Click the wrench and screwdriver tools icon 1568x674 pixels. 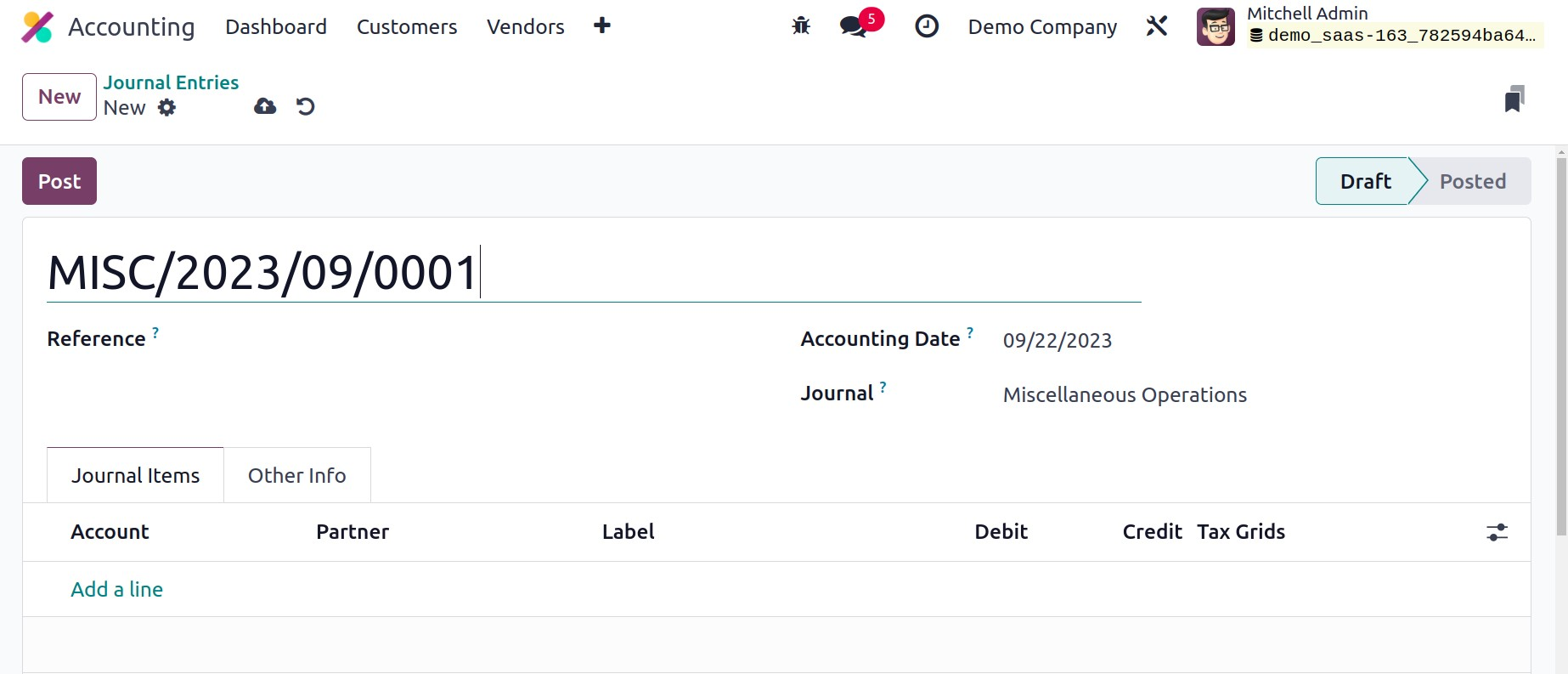pos(1157,26)
